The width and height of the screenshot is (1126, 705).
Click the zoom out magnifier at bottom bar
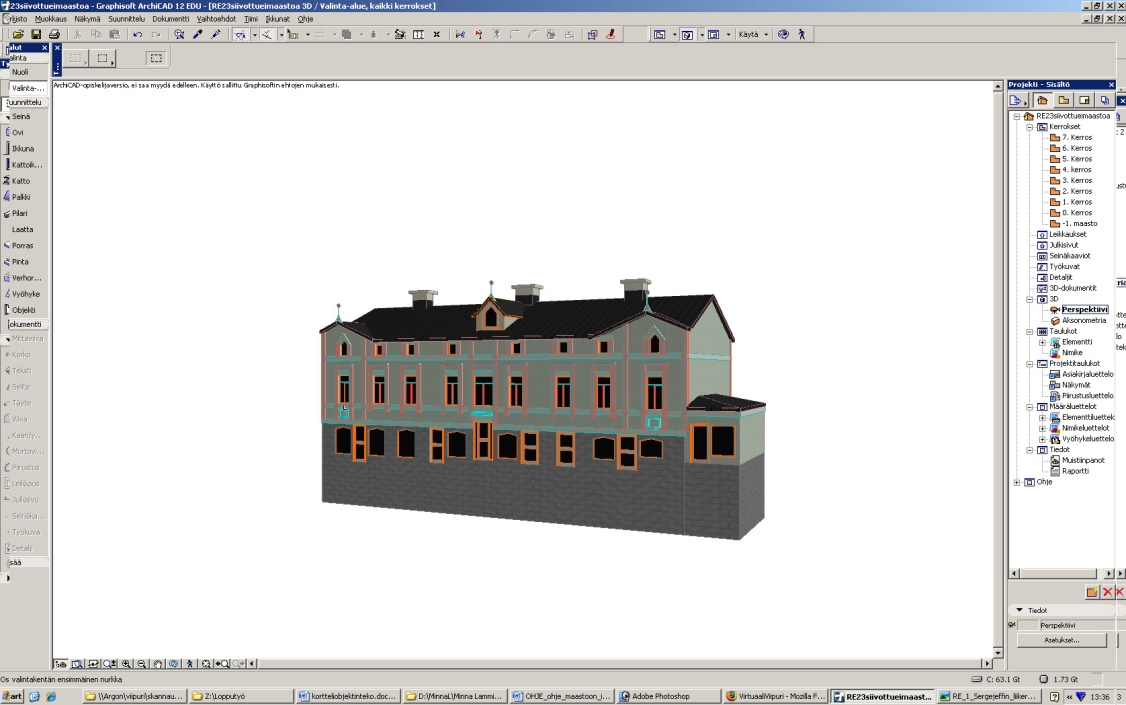[141, 664]
